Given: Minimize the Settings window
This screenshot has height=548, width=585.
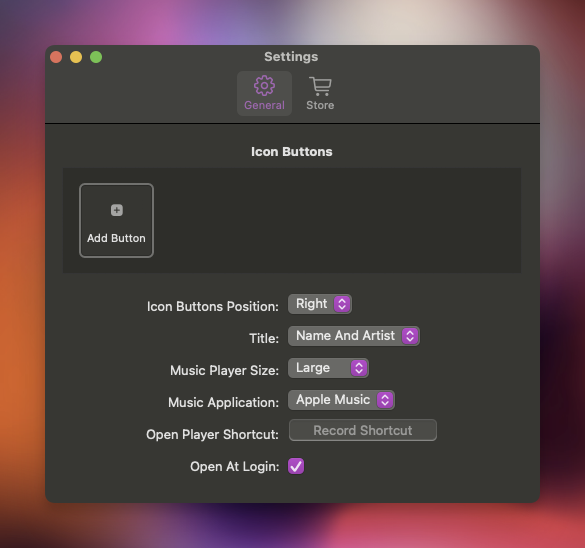Looking at the screenshot, I should click(x=76, y=57).
